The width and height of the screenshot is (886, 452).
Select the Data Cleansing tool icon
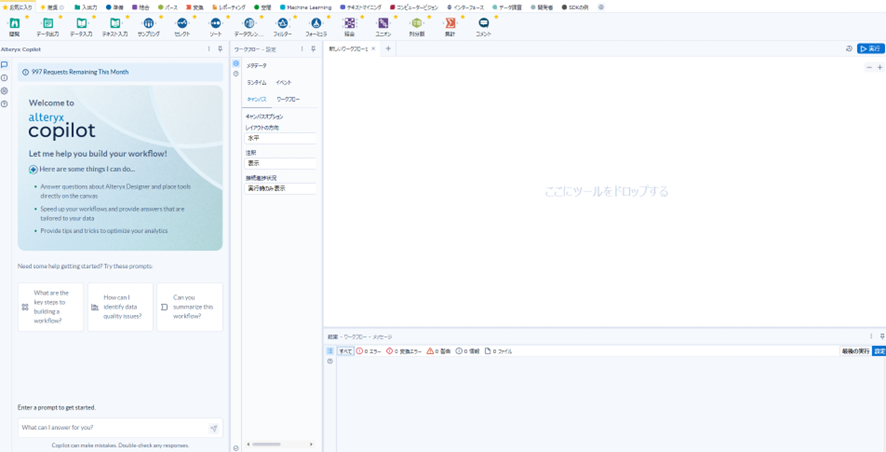pyautogui.click(x=249, y=23)
